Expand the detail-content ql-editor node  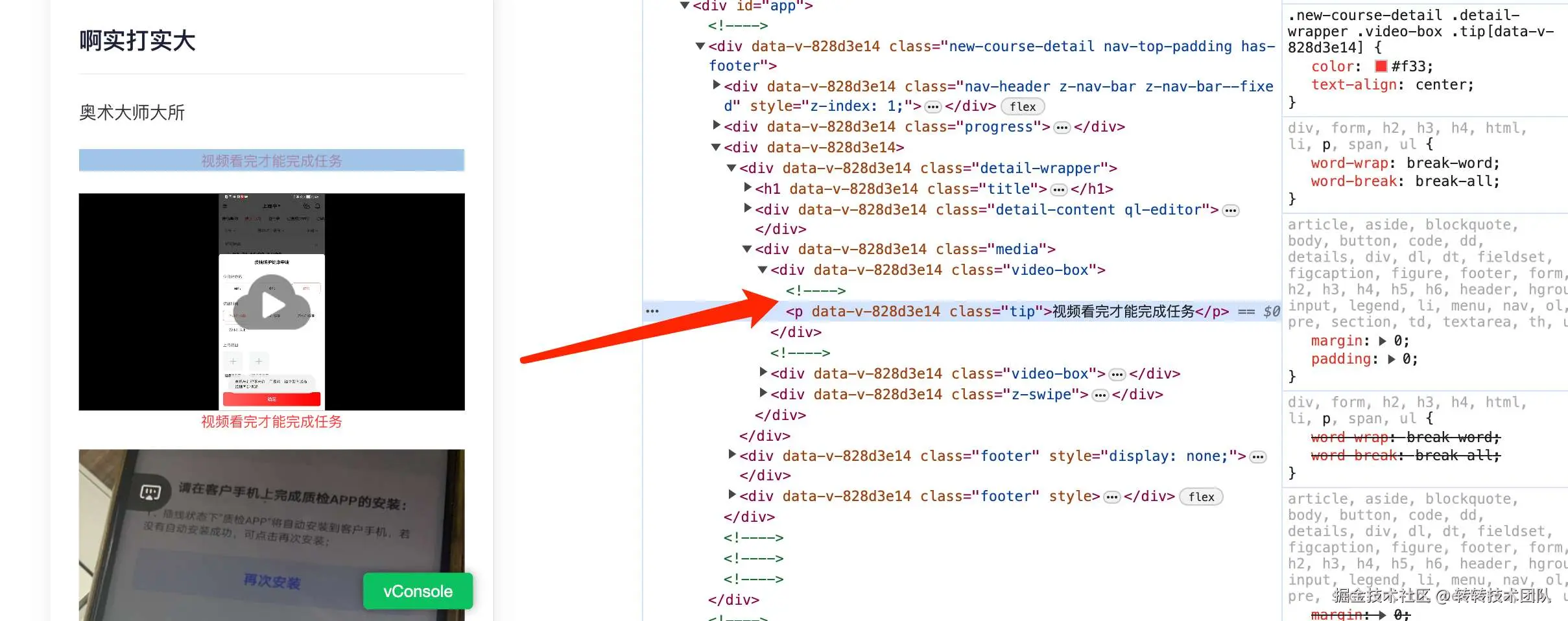pos(747,208)
